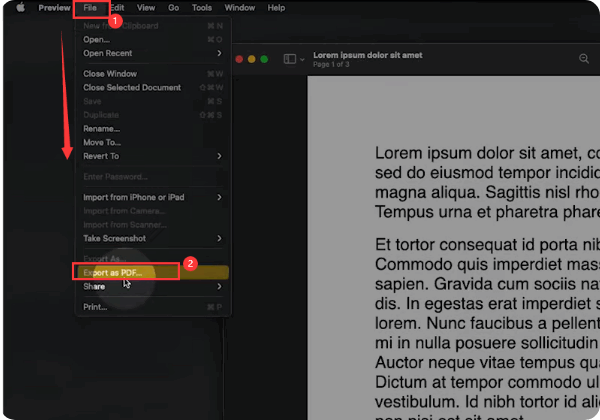600x420 pixels.
Task: Select Export as PDF...
Action: (x=153, y=272)
